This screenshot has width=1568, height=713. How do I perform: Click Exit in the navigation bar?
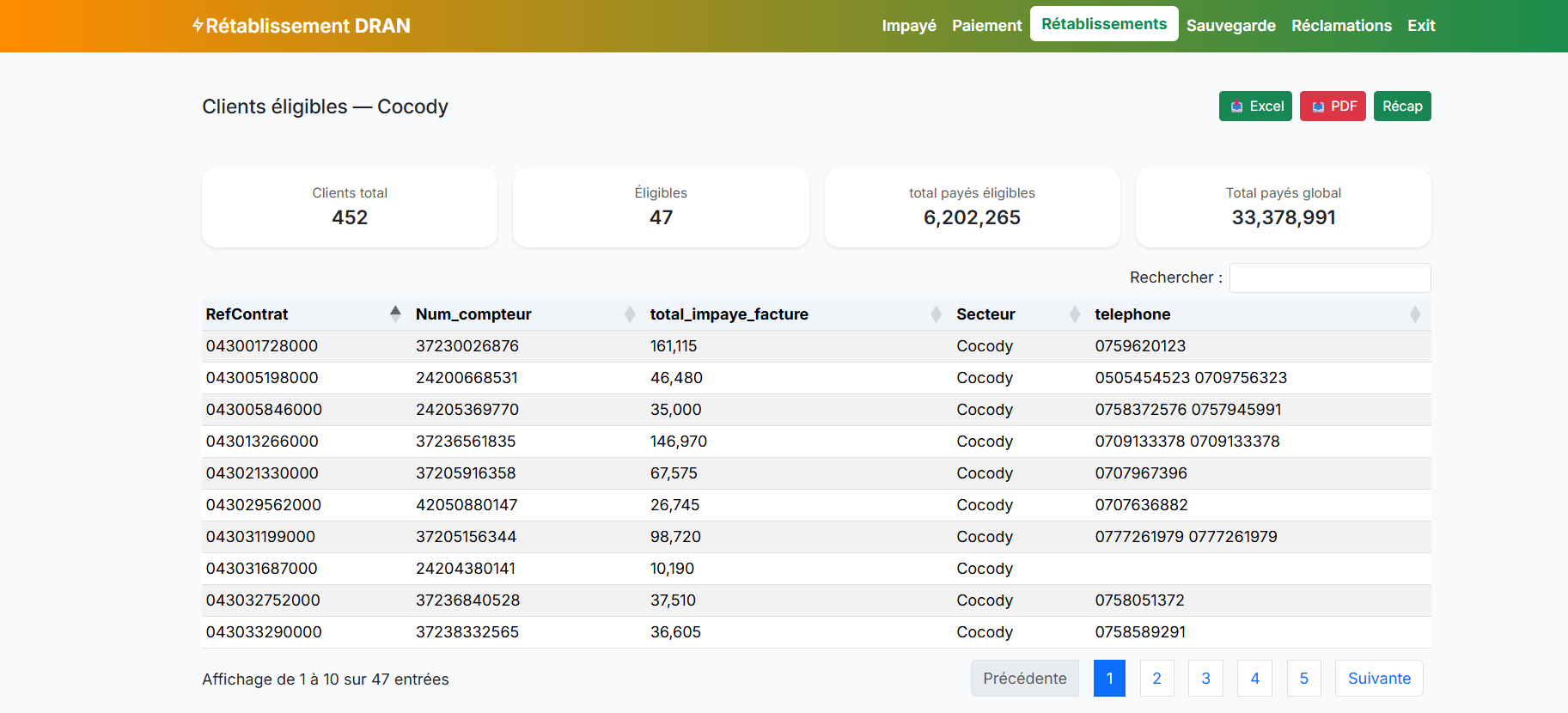1421,26
